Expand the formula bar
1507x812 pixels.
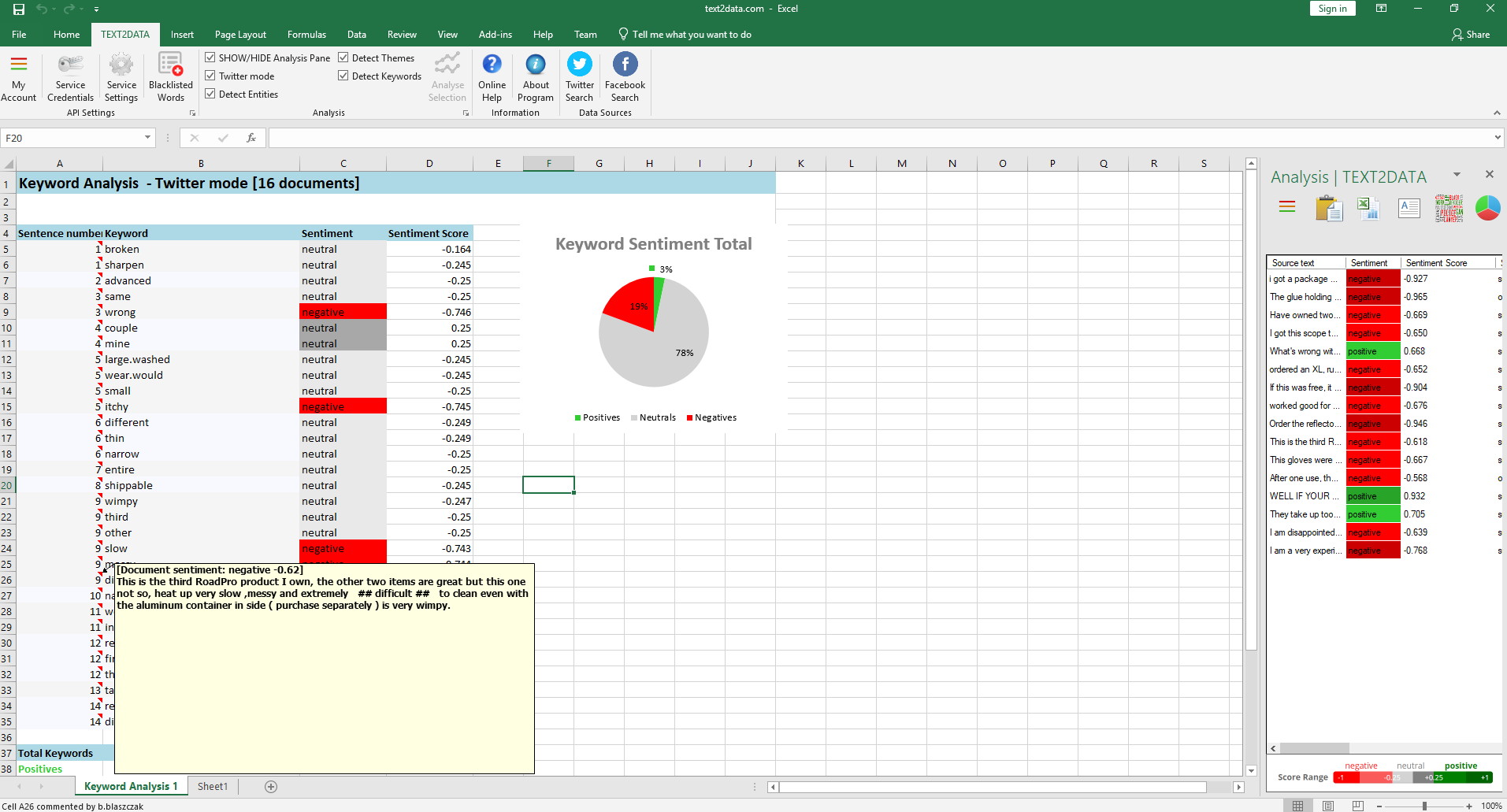coord(1498,138)
